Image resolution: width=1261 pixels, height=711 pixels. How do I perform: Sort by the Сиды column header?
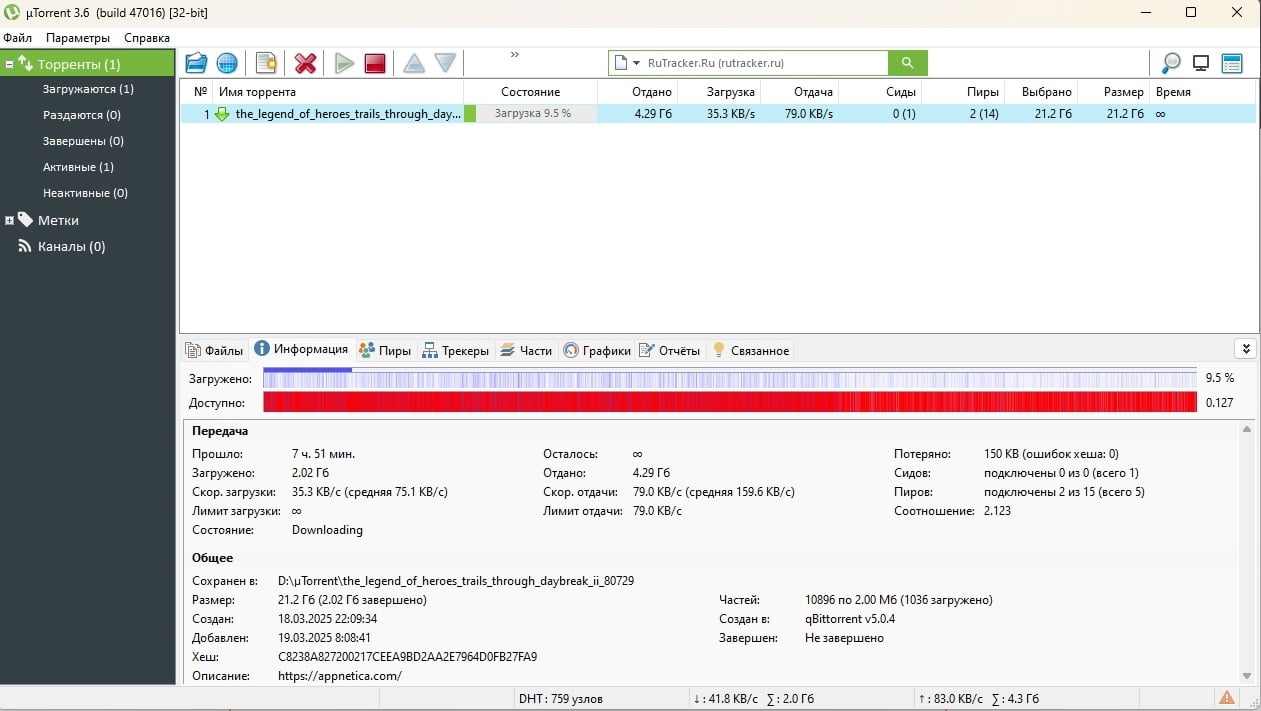coord(881,92)
